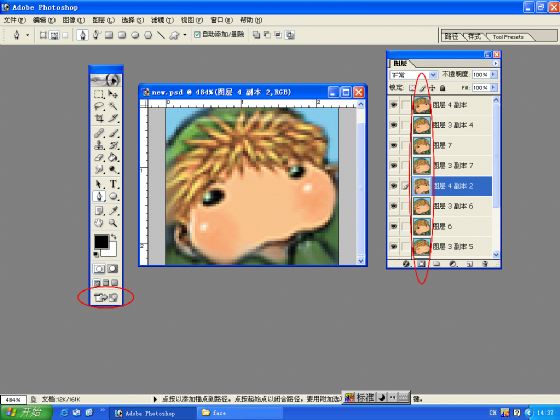Open the opacity slider arrow

tap(494, 74)
